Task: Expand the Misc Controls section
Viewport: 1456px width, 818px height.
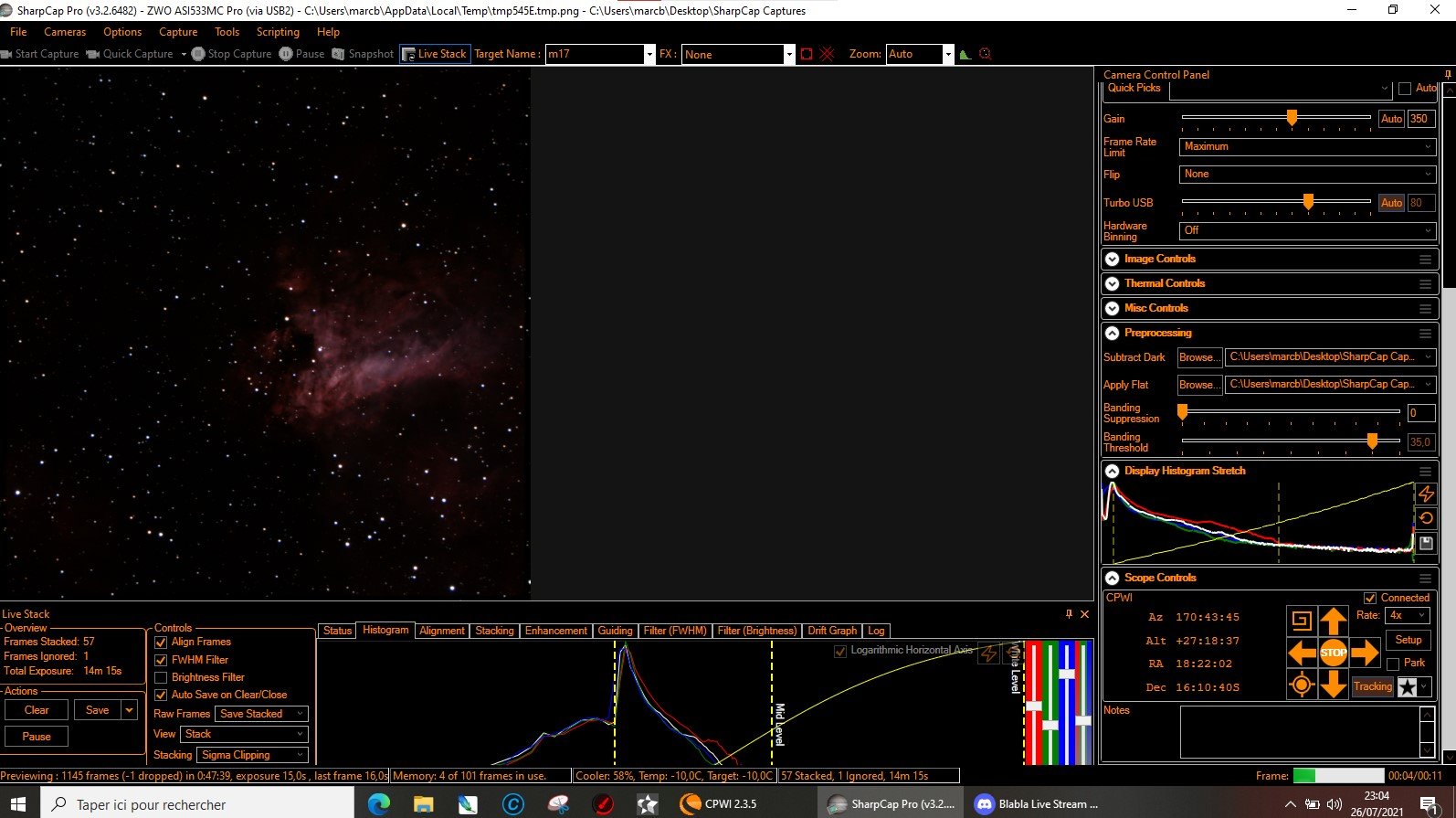Action: pyautogui.click(x=1113, y=309)
